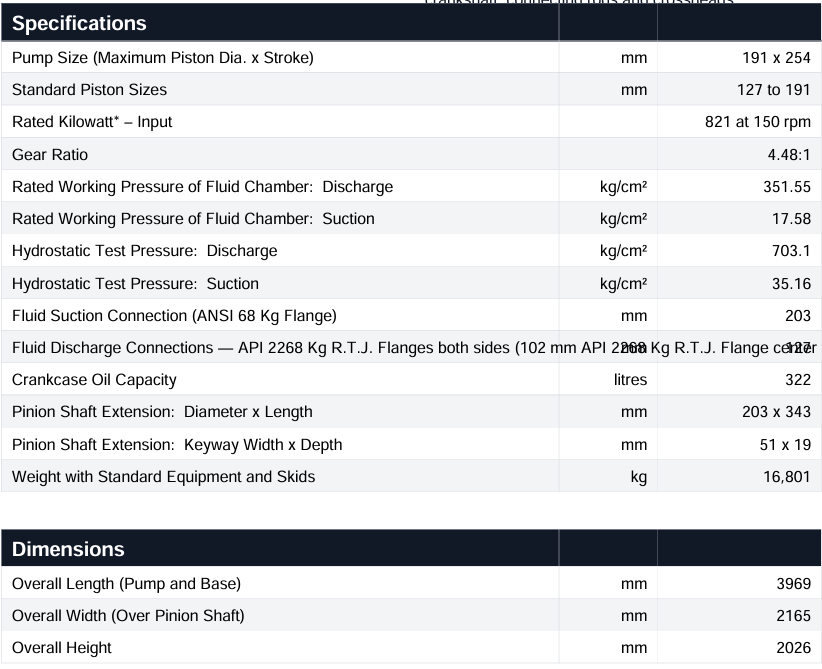Screen dimensions: 822x669
Task: Click the Specifications table header
Action: coord(79,23)
